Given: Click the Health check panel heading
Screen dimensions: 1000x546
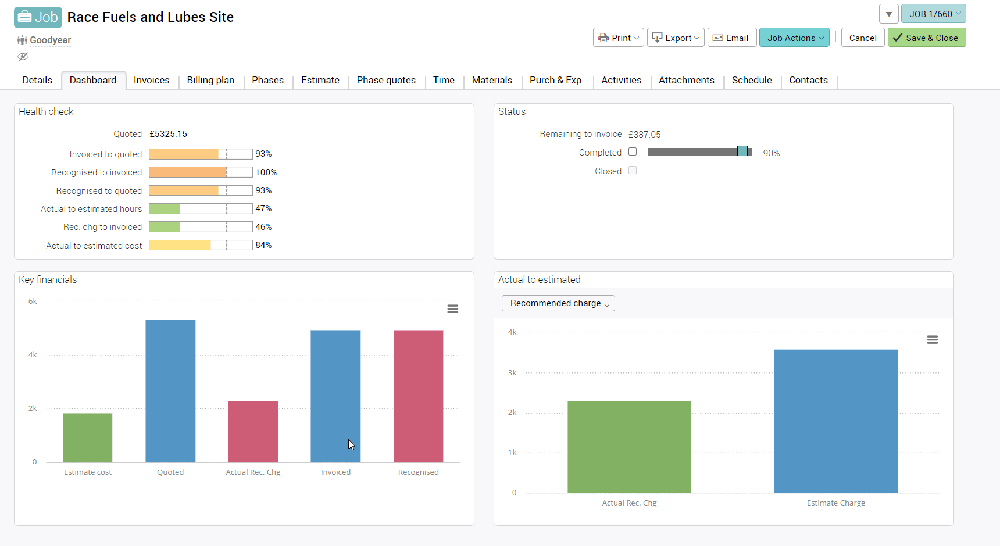Looking at the screenshot, I should 46,112.
